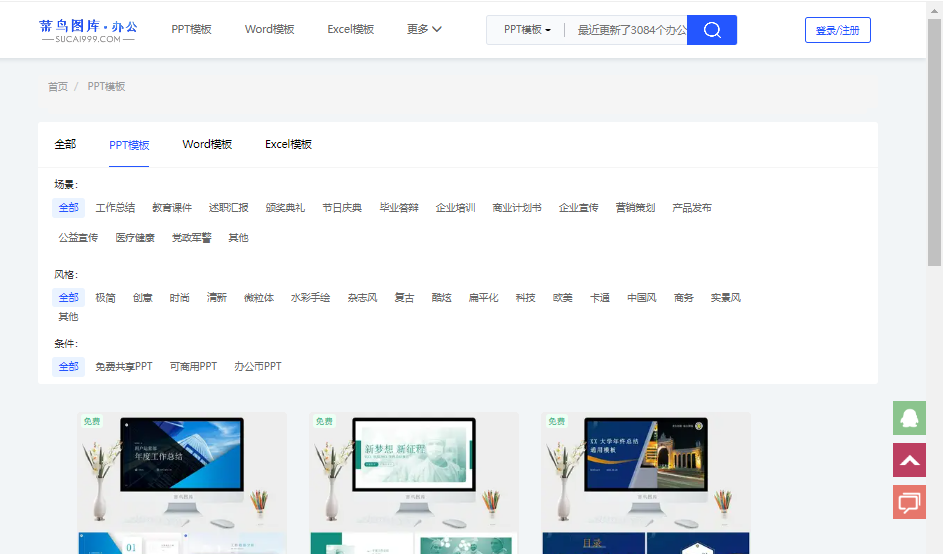
Task: Filter style by 微粒体
Action: (259, 298)
